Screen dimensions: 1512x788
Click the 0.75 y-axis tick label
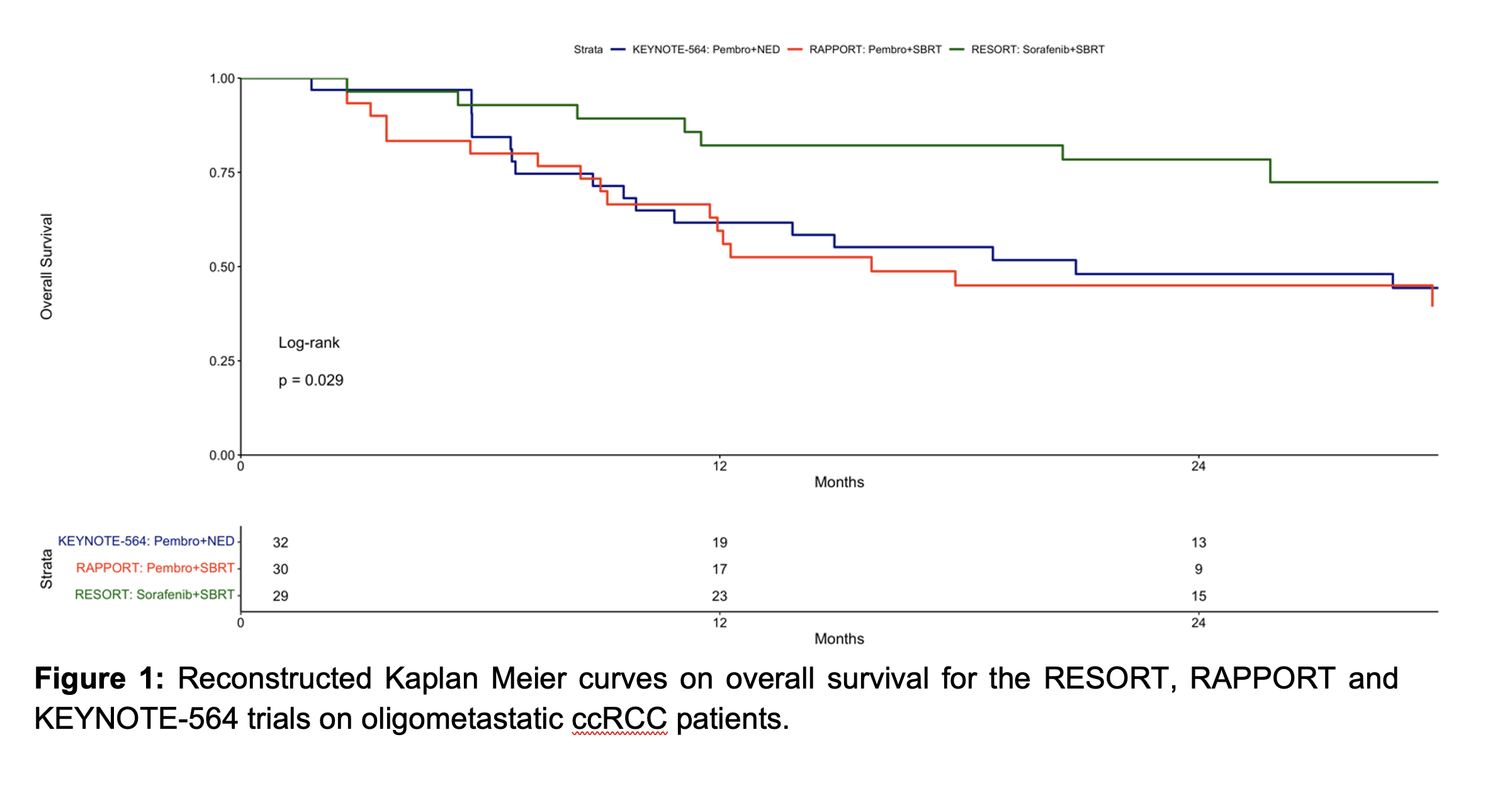click(x=222, y=173)
